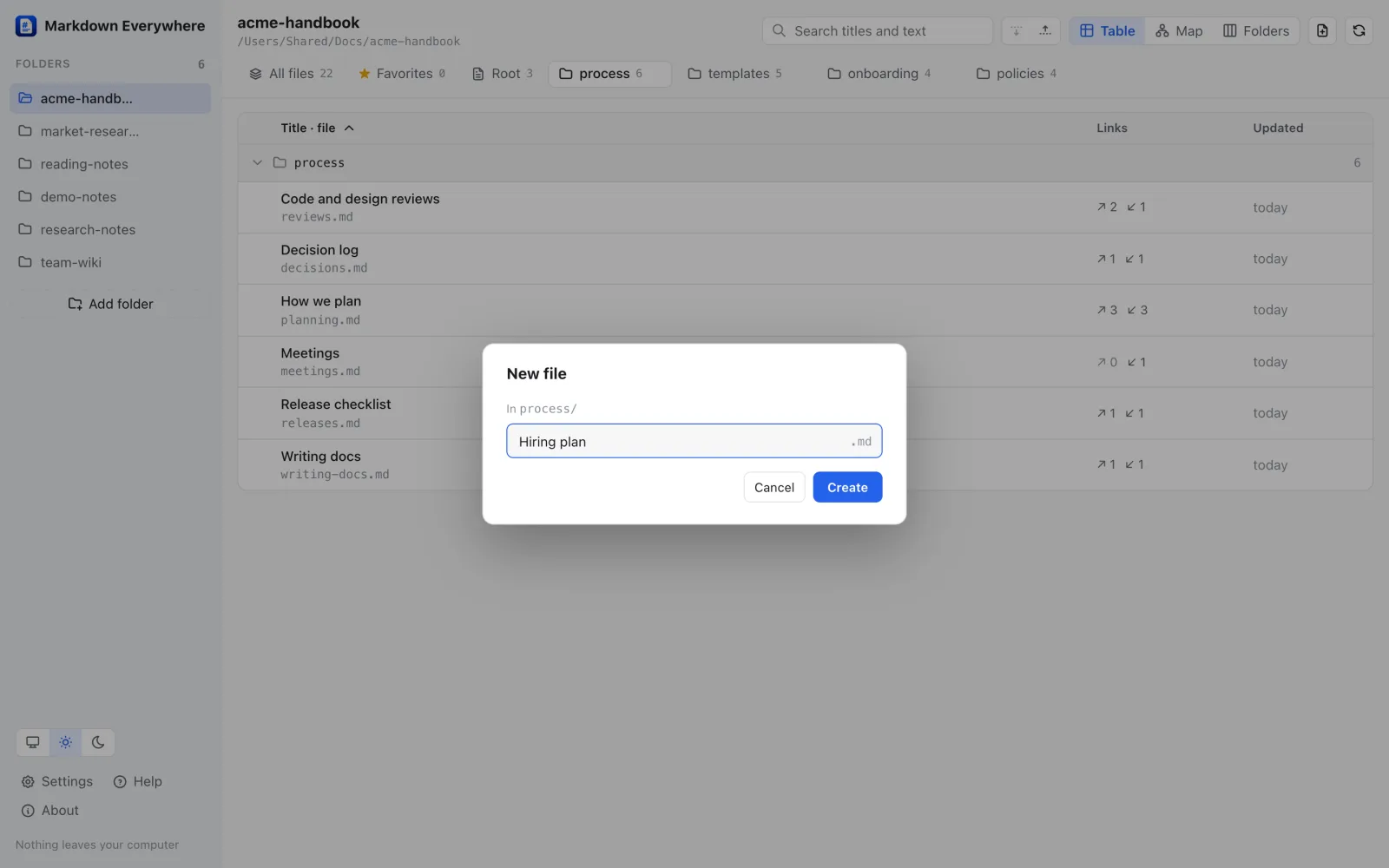Screen dimensions: 1389x868
Task: Click Add folder in sidebar
Action: 111,304
